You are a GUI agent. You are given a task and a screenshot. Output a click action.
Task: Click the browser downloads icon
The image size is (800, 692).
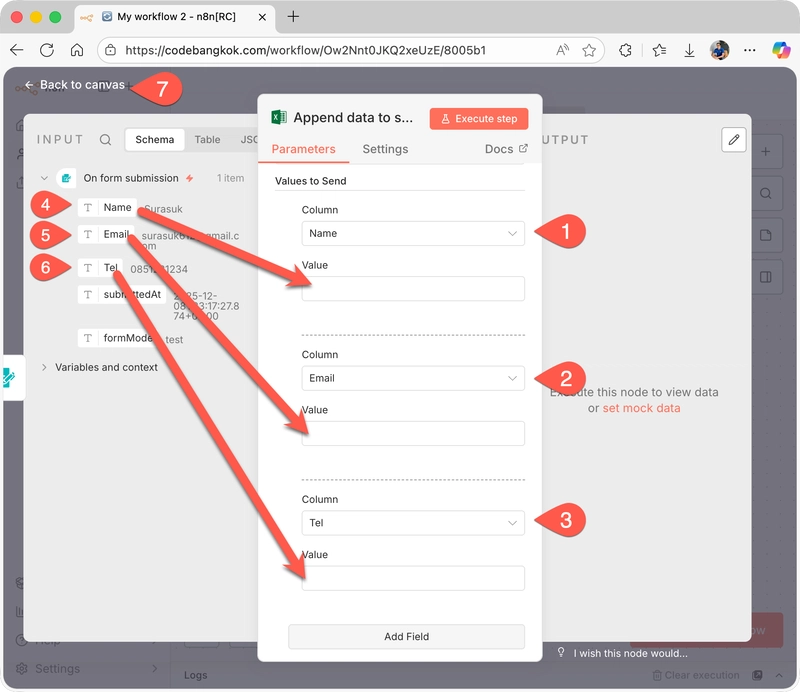689,50
